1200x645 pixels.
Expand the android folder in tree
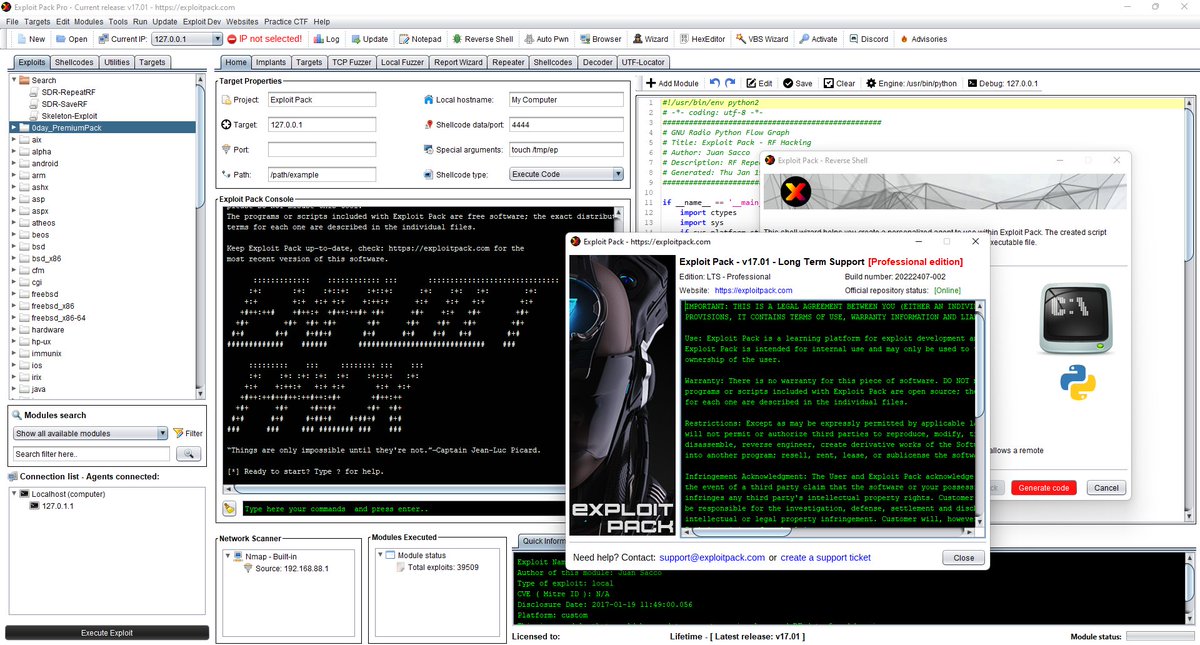(x=14, y=163)
